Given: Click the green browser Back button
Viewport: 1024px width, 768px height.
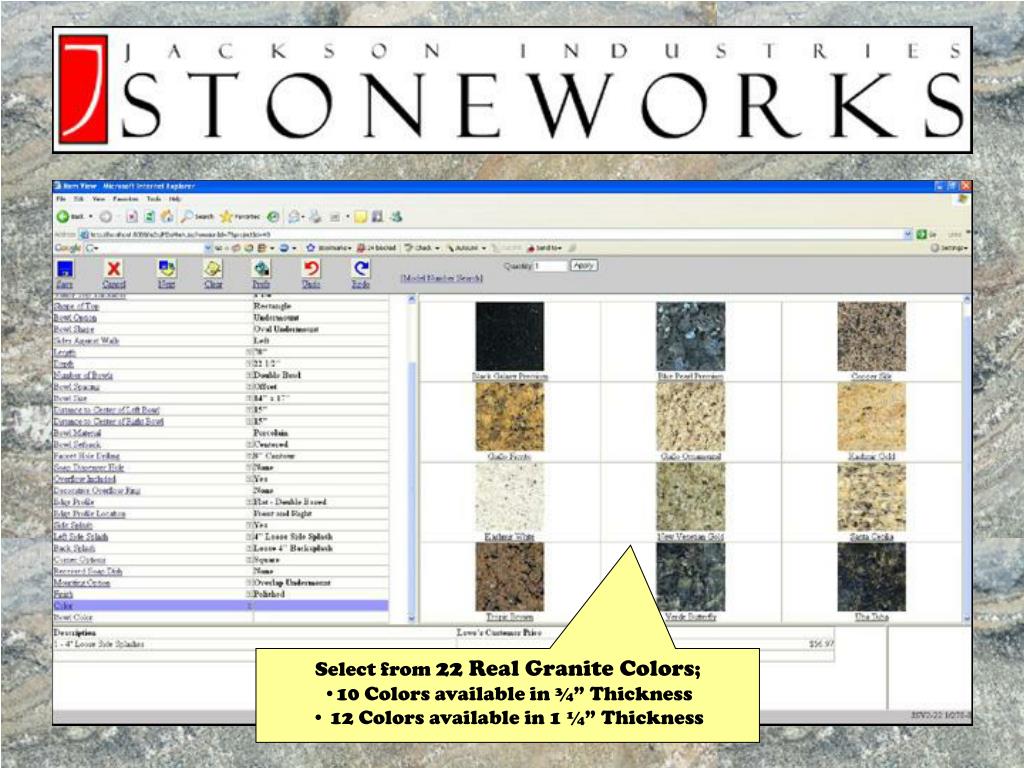Looking at the screenshot, I should pos(63,216).
